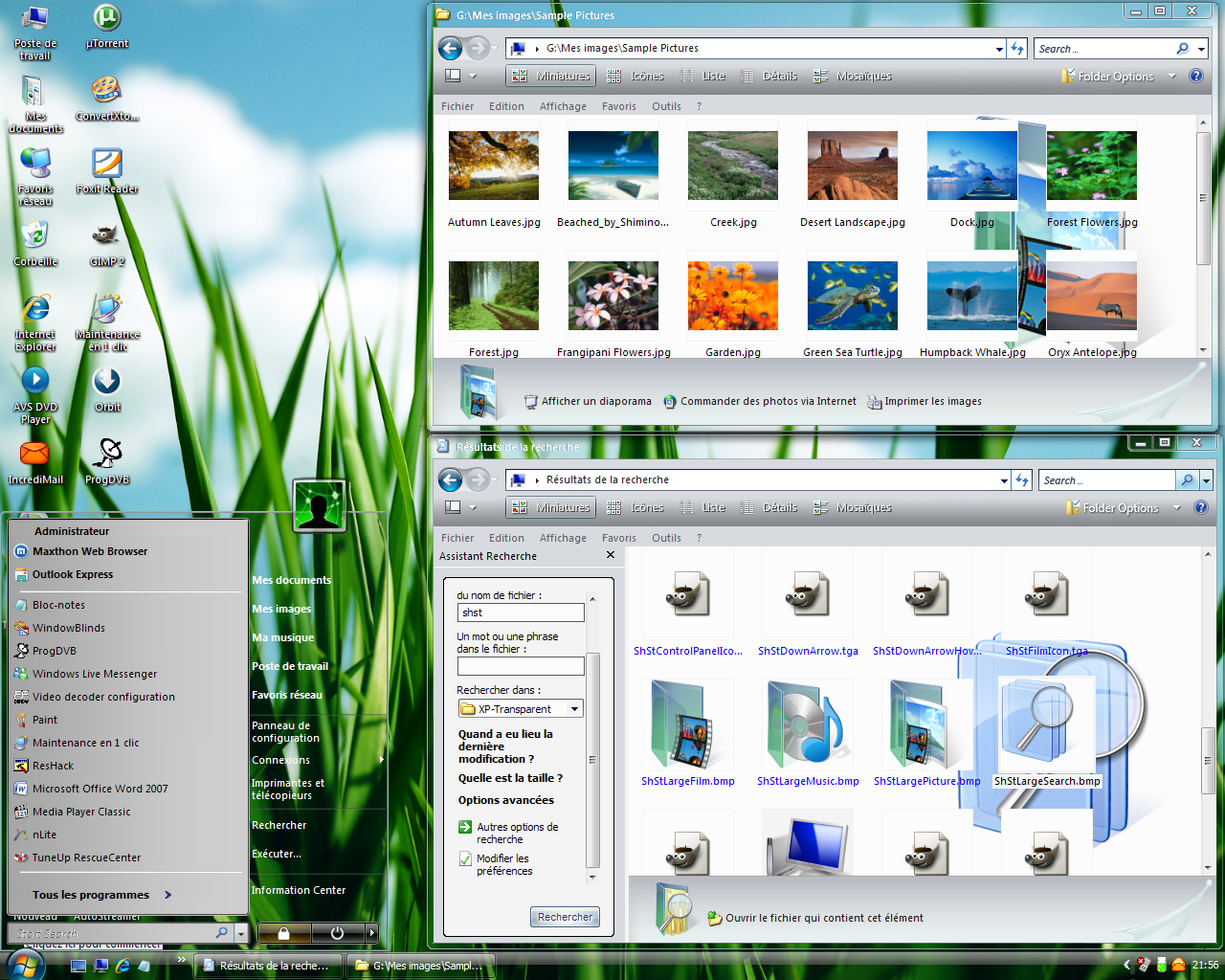Click the du nom de fichier field
The image size is (1225, 980).
tap(521, 612)
